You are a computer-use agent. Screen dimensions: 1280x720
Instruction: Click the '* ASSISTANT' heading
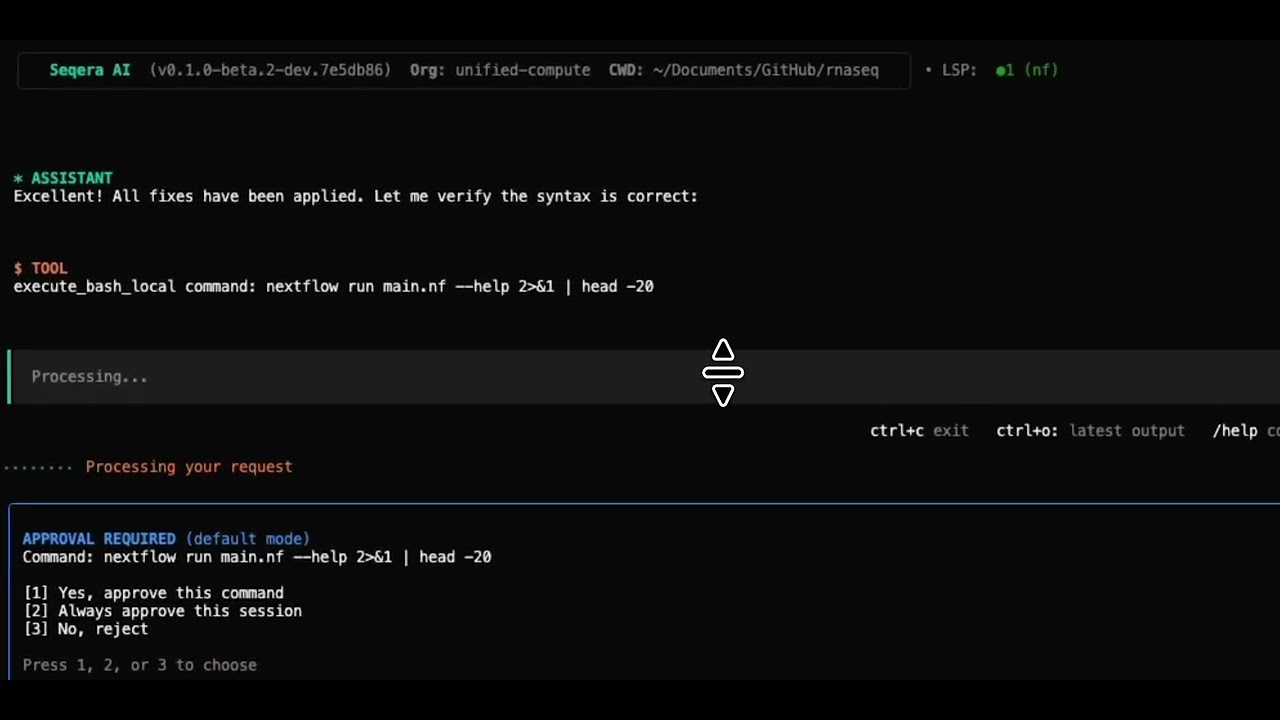(x=63, y=178)
